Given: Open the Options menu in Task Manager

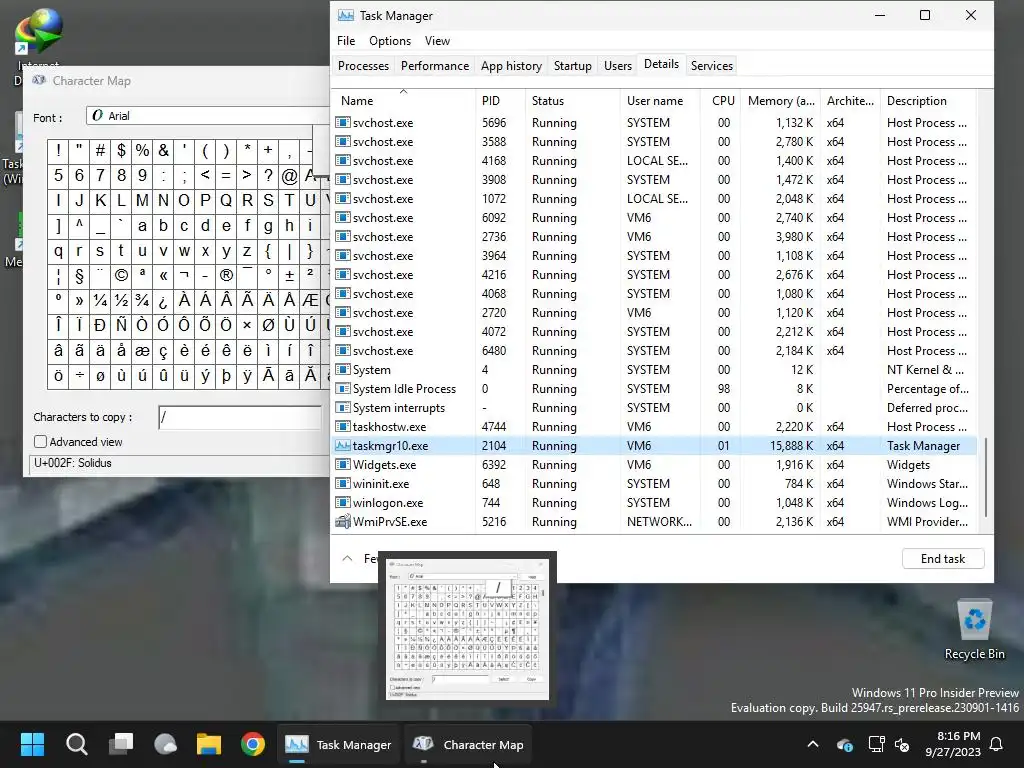Looking at the screenshot, I should point(390,40).
